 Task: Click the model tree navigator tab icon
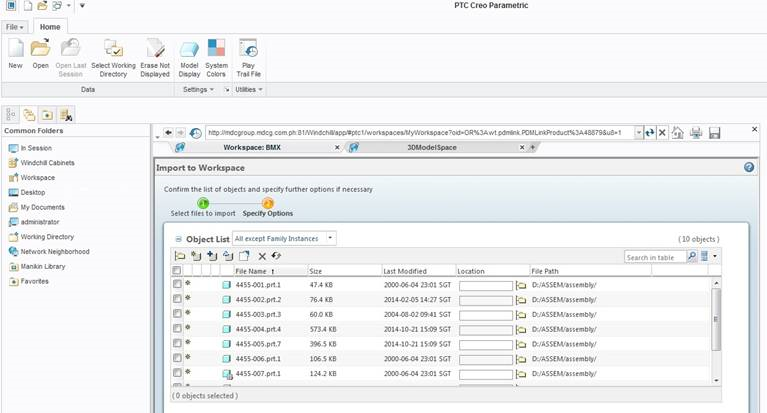10,115
